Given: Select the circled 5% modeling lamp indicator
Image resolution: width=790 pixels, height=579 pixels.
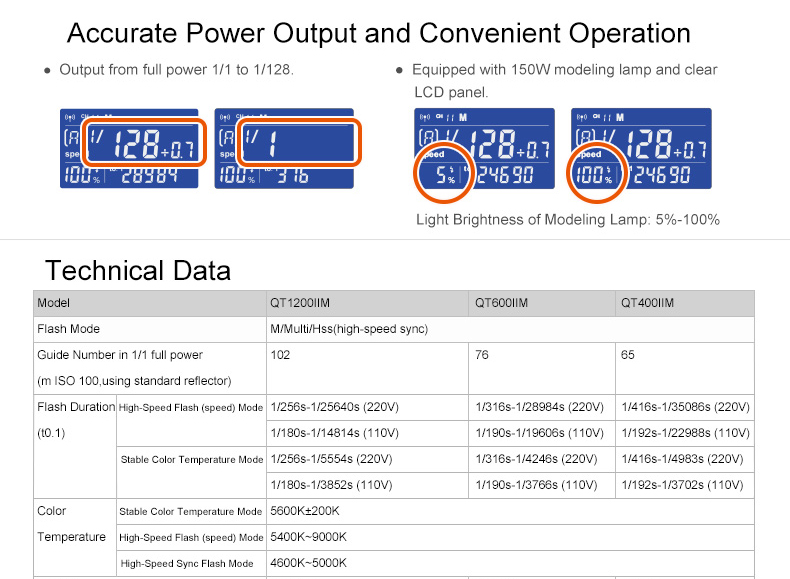Looking at the screenshot, I should tap(438, 173).
